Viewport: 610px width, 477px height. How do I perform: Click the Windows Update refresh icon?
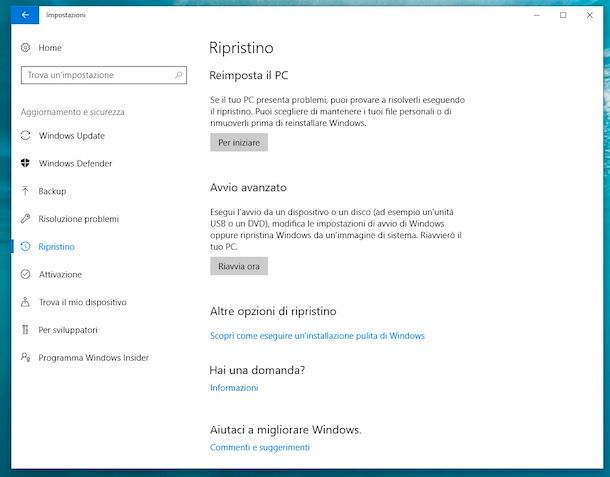click(x=25, y=135)
